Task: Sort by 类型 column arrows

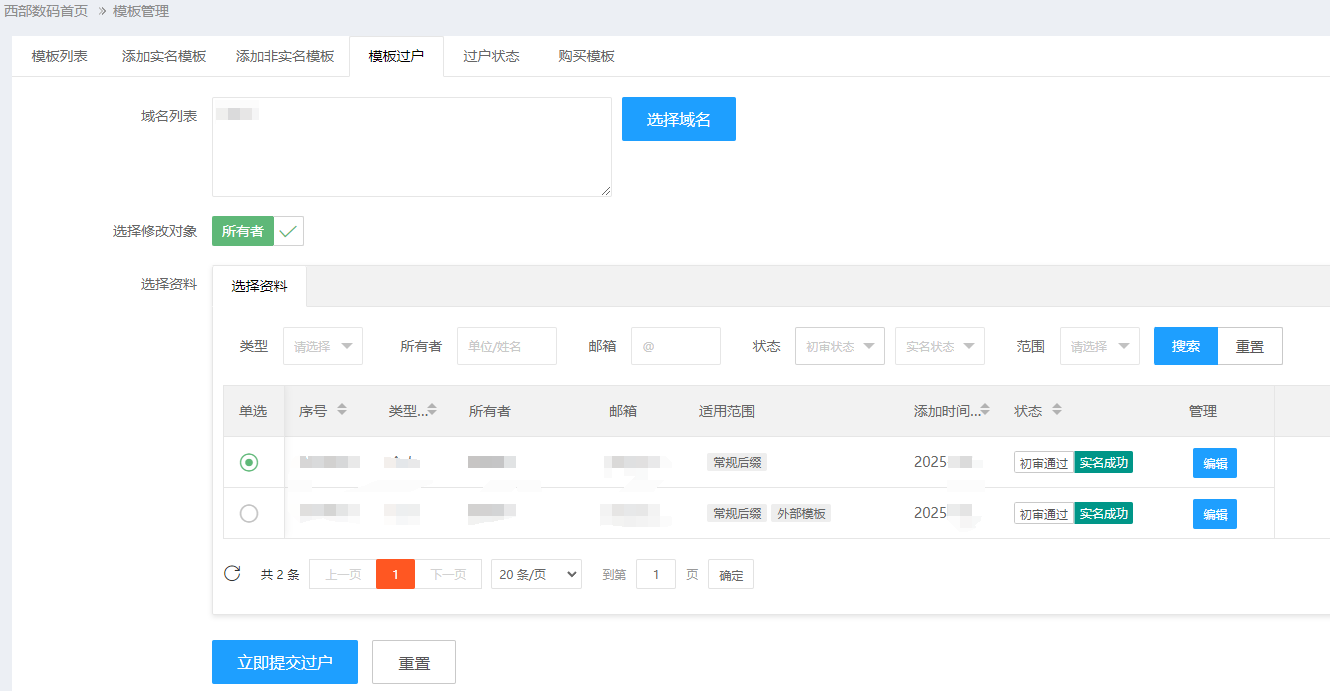Action: click(432, 410)
